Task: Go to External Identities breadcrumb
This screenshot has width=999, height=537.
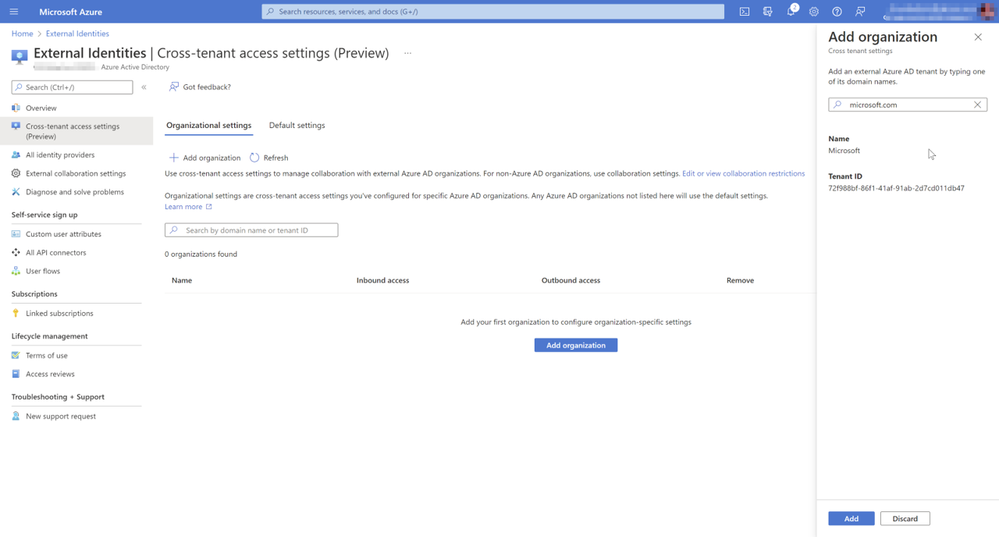Action: (77, 34)
